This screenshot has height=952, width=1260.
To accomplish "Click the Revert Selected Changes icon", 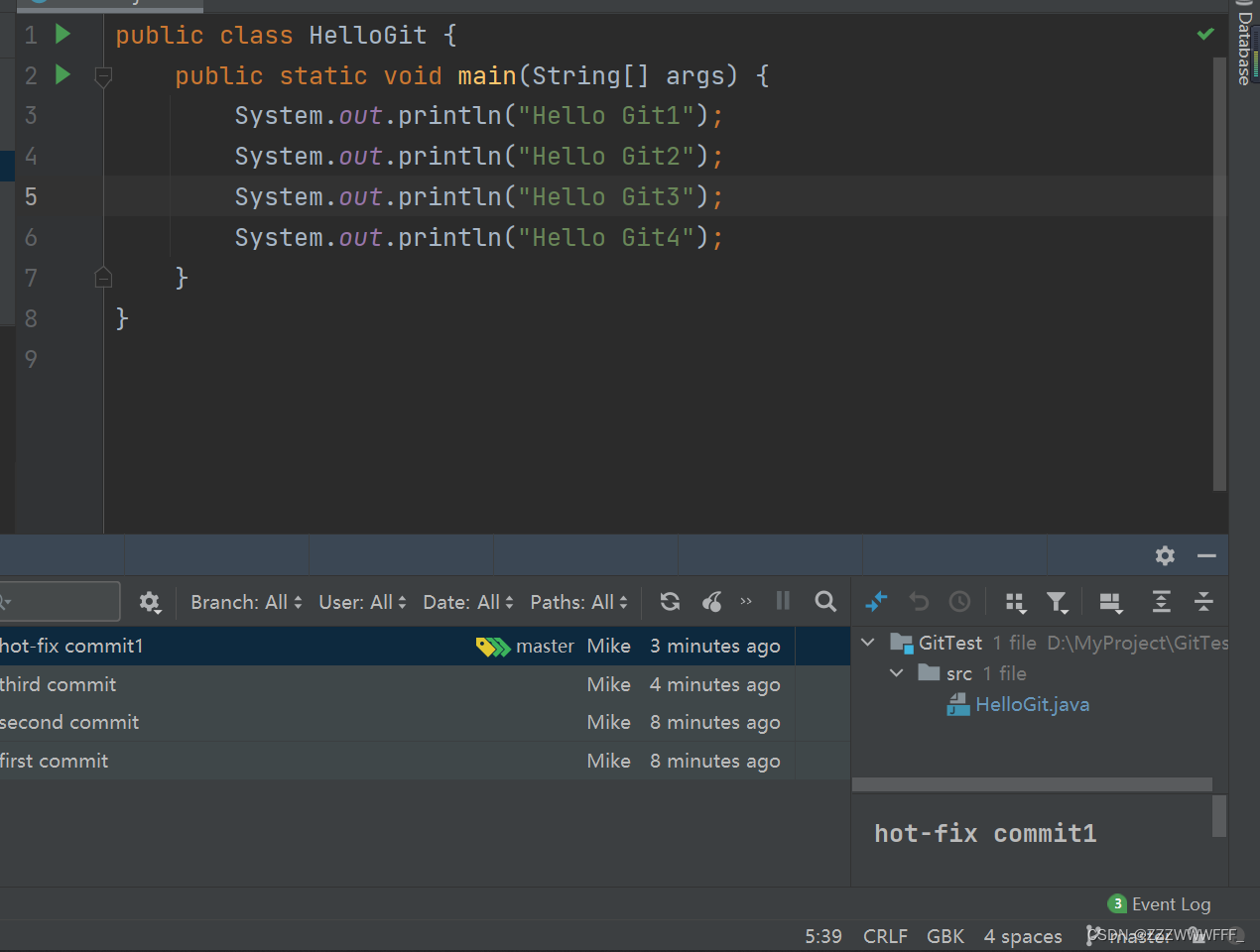I will pos(919,601).
